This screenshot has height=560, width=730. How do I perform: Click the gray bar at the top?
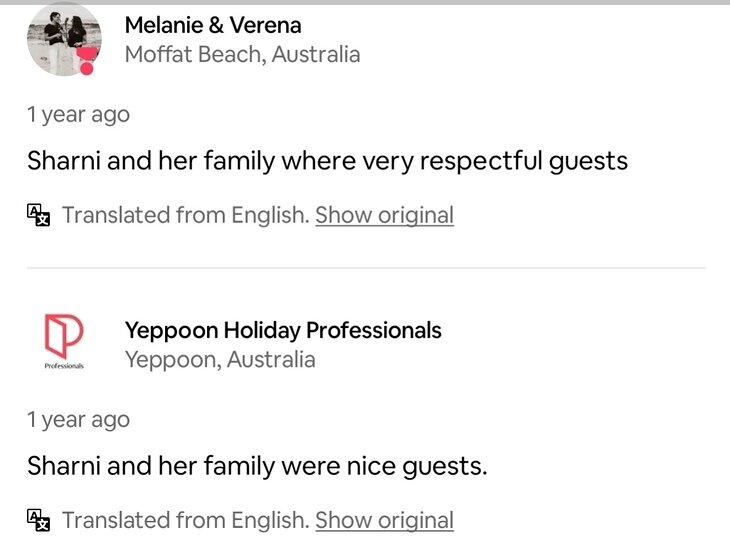coord(365,2)
